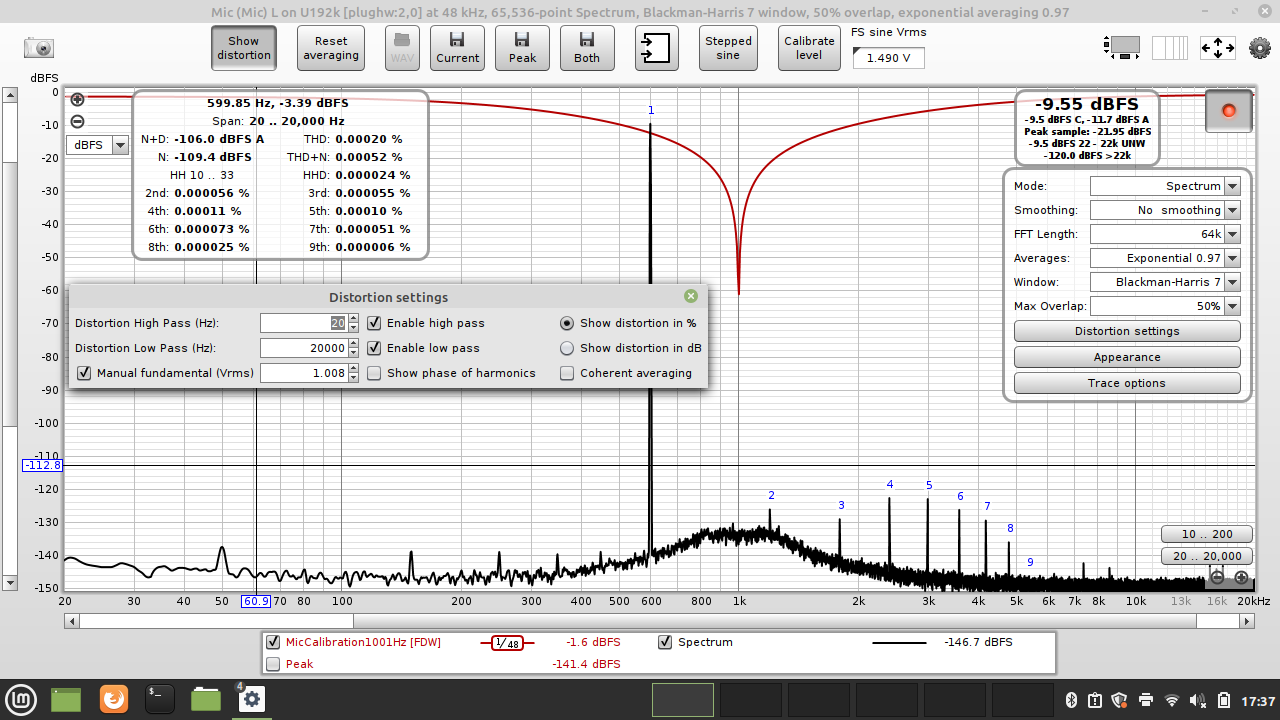Open the Averages dropdown showing Exponential 0.97
1280x720 pixels.
tap(1165, 258)
